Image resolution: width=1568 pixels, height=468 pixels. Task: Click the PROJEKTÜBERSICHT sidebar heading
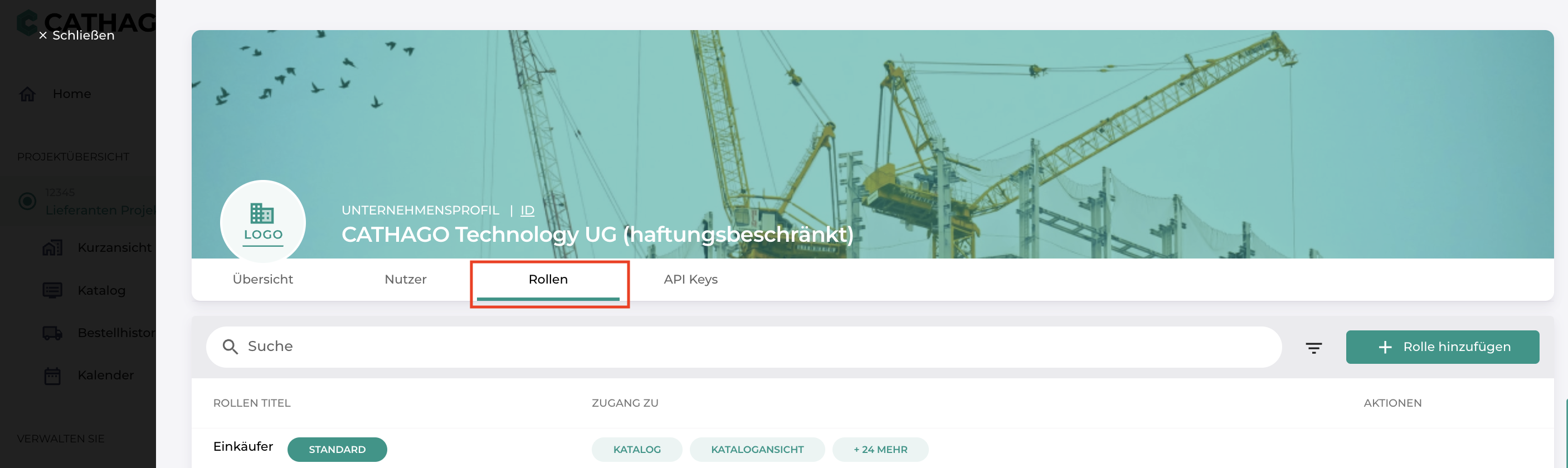73,157
